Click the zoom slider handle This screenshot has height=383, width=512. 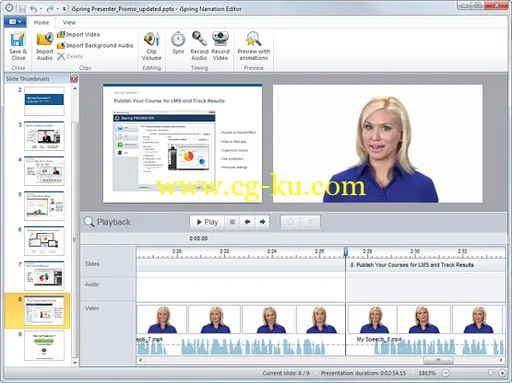491,373
